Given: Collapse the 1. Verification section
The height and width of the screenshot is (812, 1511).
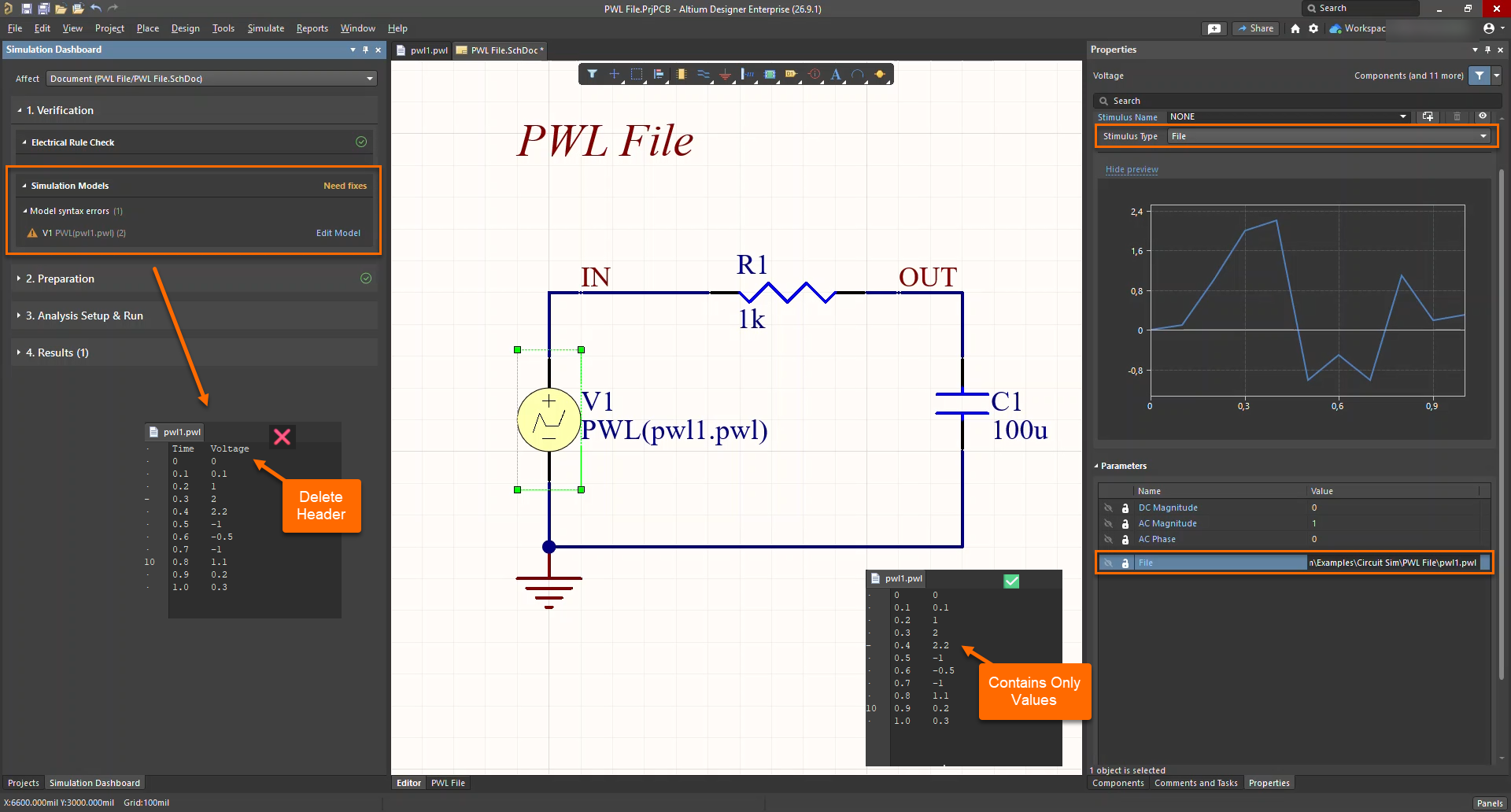Looking at the screenshot, I should tap(20, 110).
